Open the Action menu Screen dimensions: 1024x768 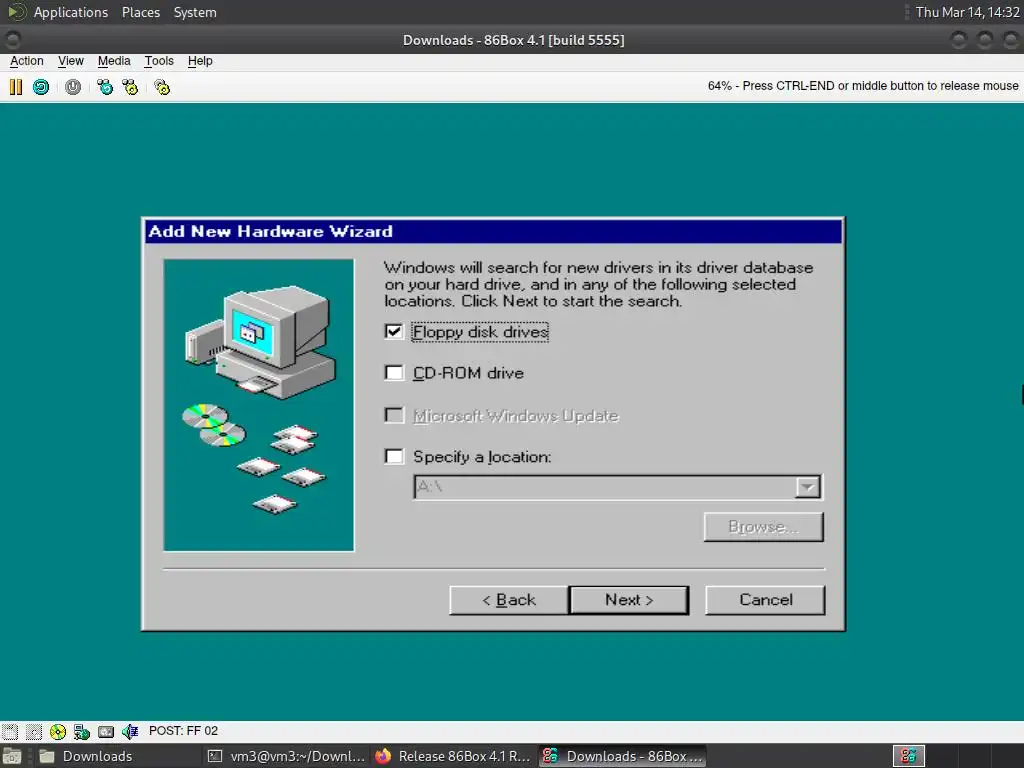coord(27,61)
